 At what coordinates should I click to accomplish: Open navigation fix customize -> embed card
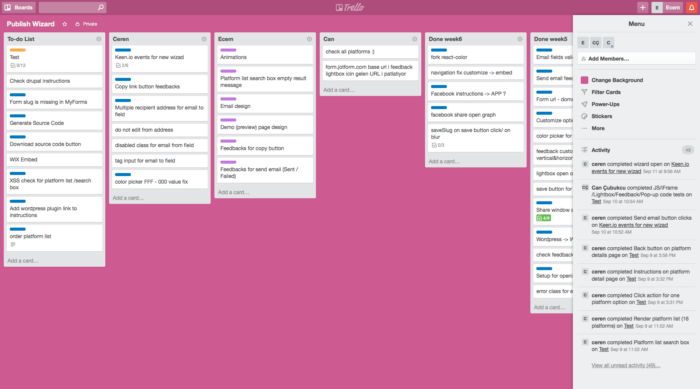pyautogui.click(x=476, y=73)
